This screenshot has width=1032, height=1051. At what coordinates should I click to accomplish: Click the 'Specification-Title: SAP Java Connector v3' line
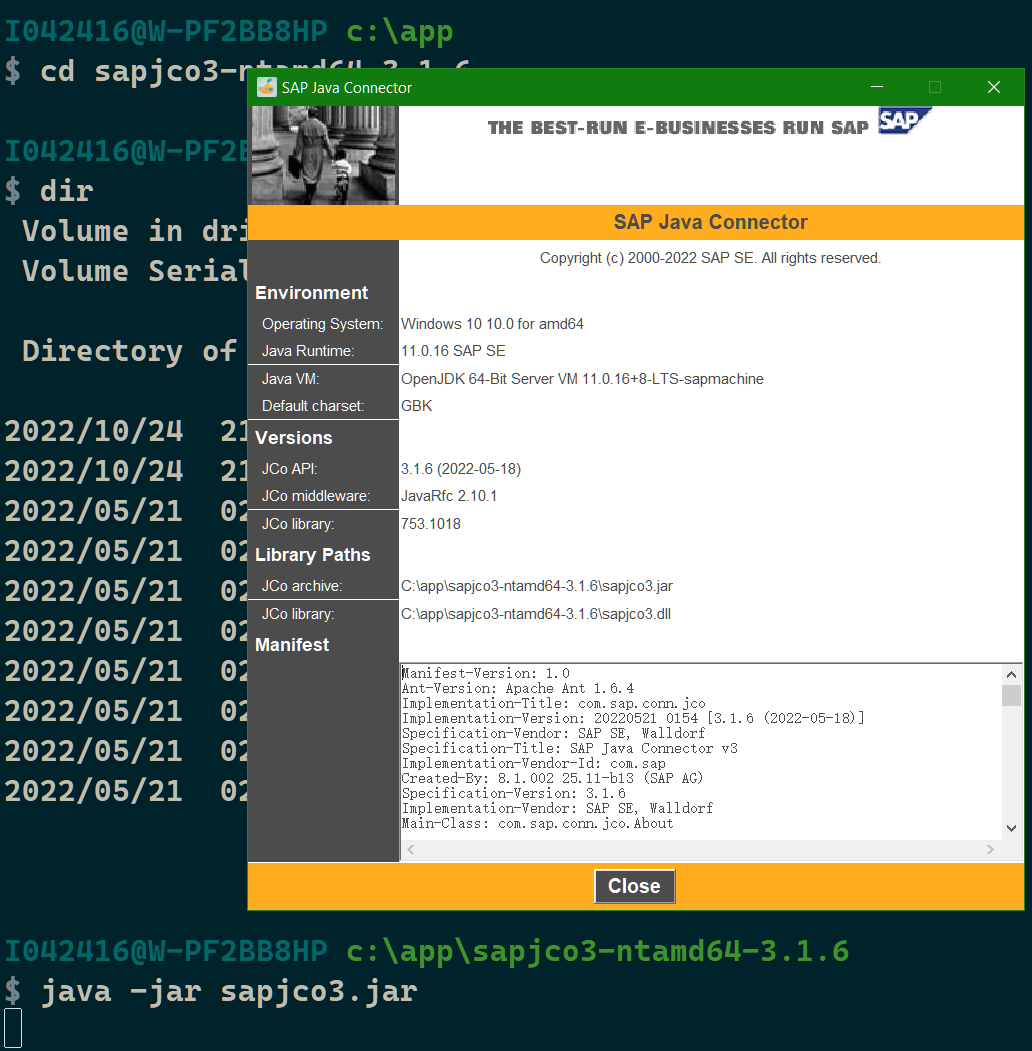pos(570,748)
